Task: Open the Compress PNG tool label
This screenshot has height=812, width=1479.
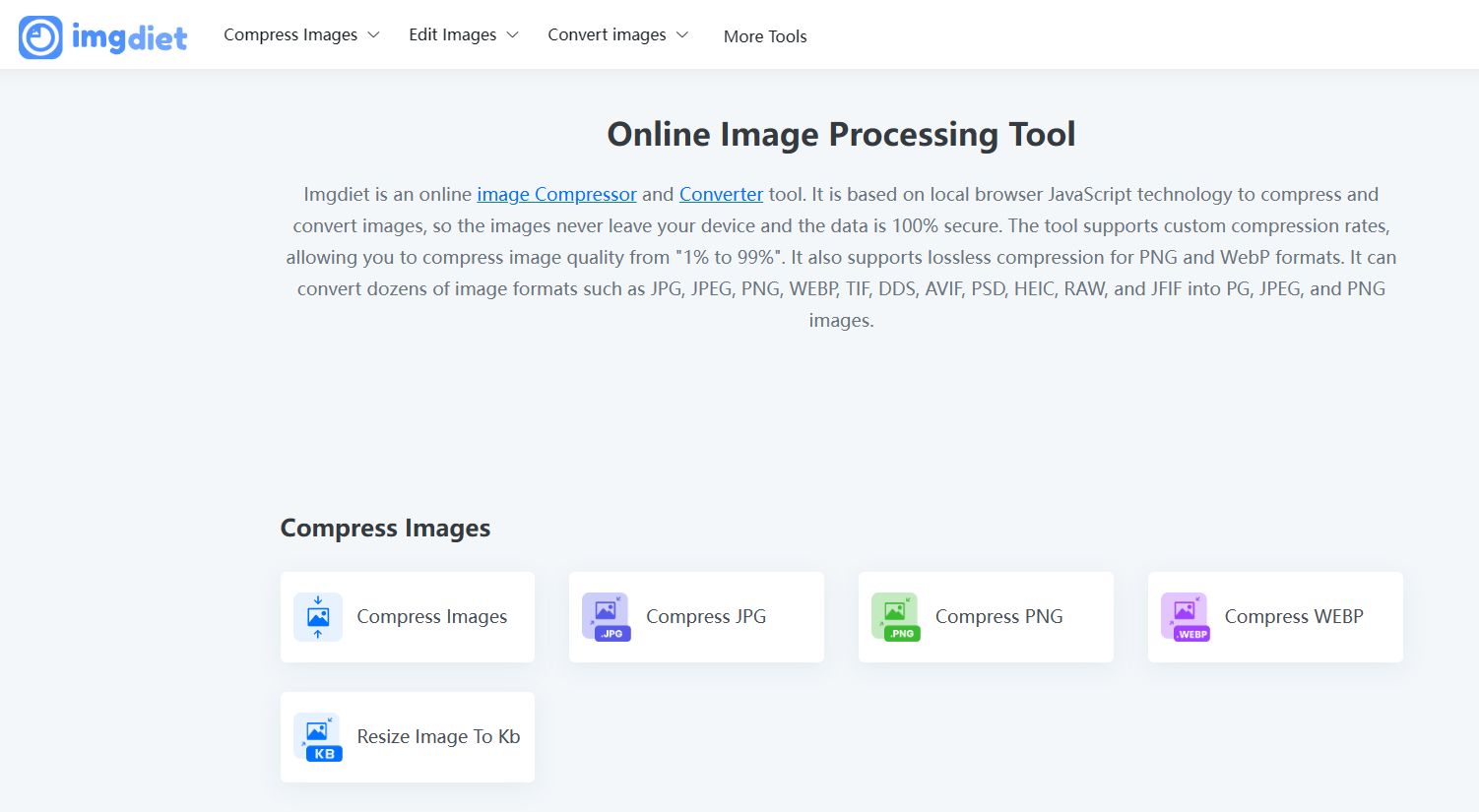Action: [x=999, y=616]
